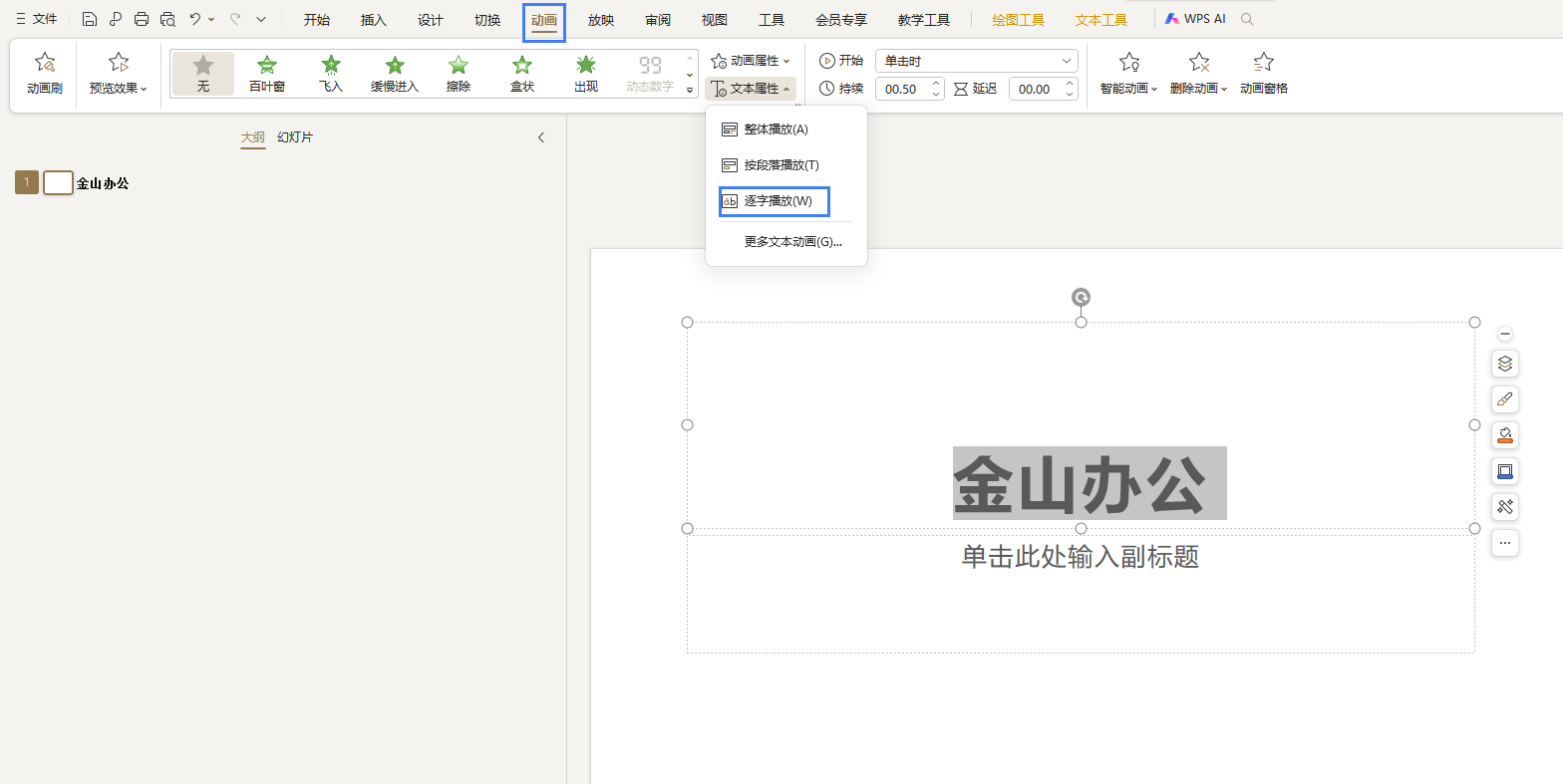The image size is (1563, 784).
Task: Switch to the 会员专享 ribbon tab
Action: 841,20
